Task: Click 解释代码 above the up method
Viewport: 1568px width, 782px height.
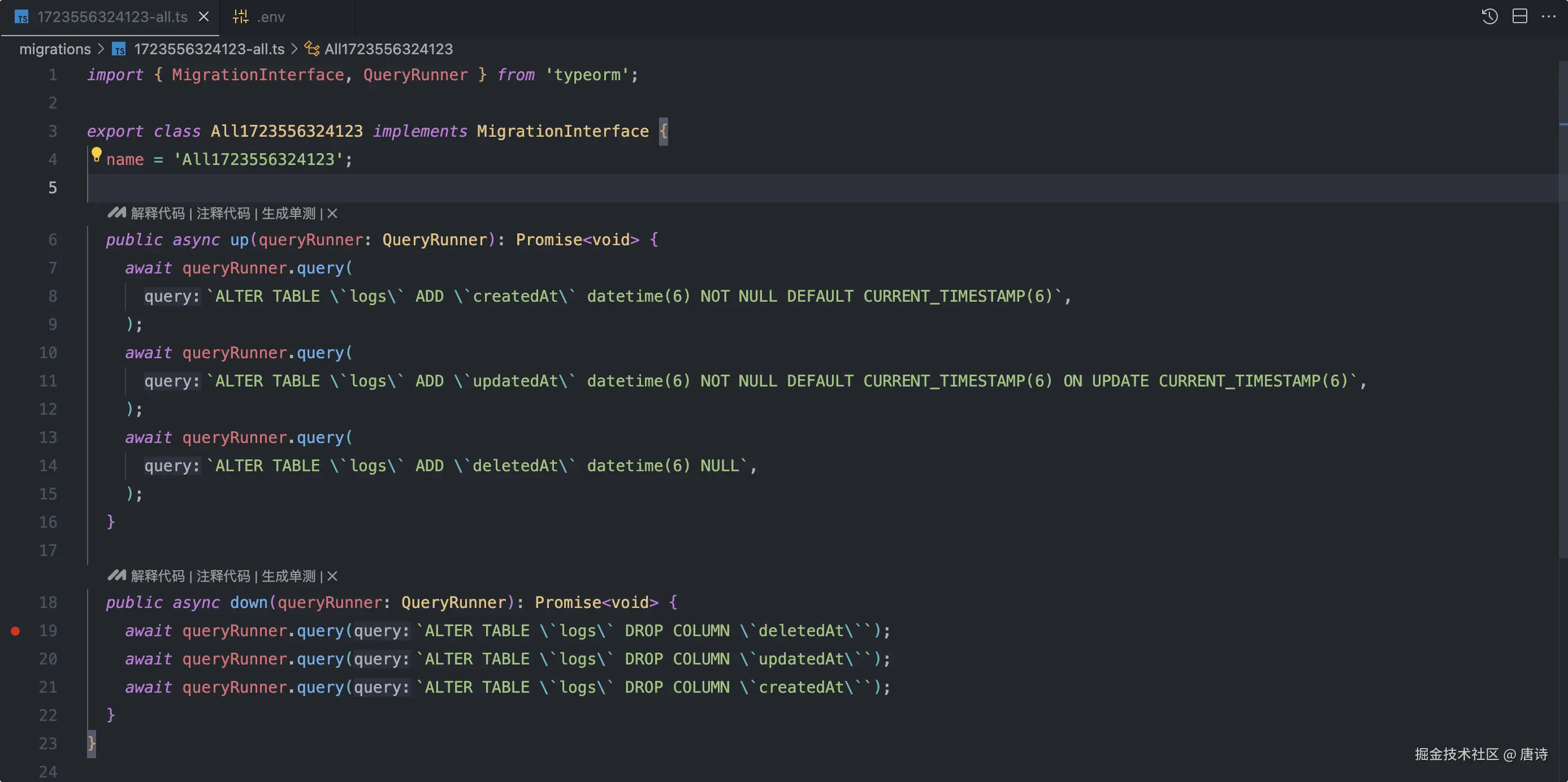Action: tap(158, 214)
